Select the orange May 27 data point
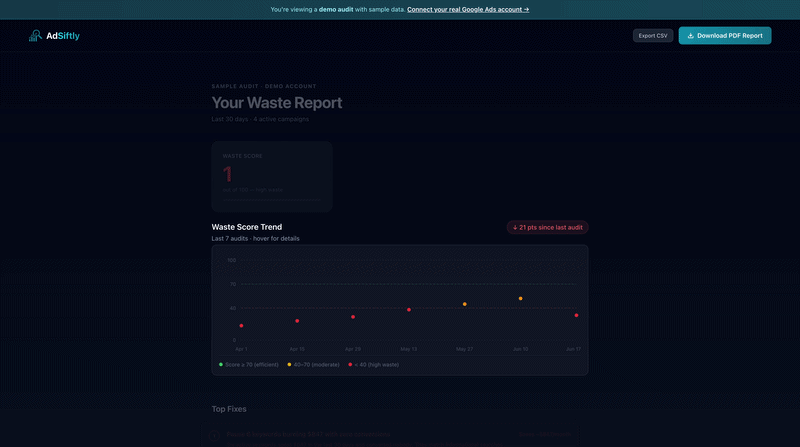800x447 pixels. (464, 304)
